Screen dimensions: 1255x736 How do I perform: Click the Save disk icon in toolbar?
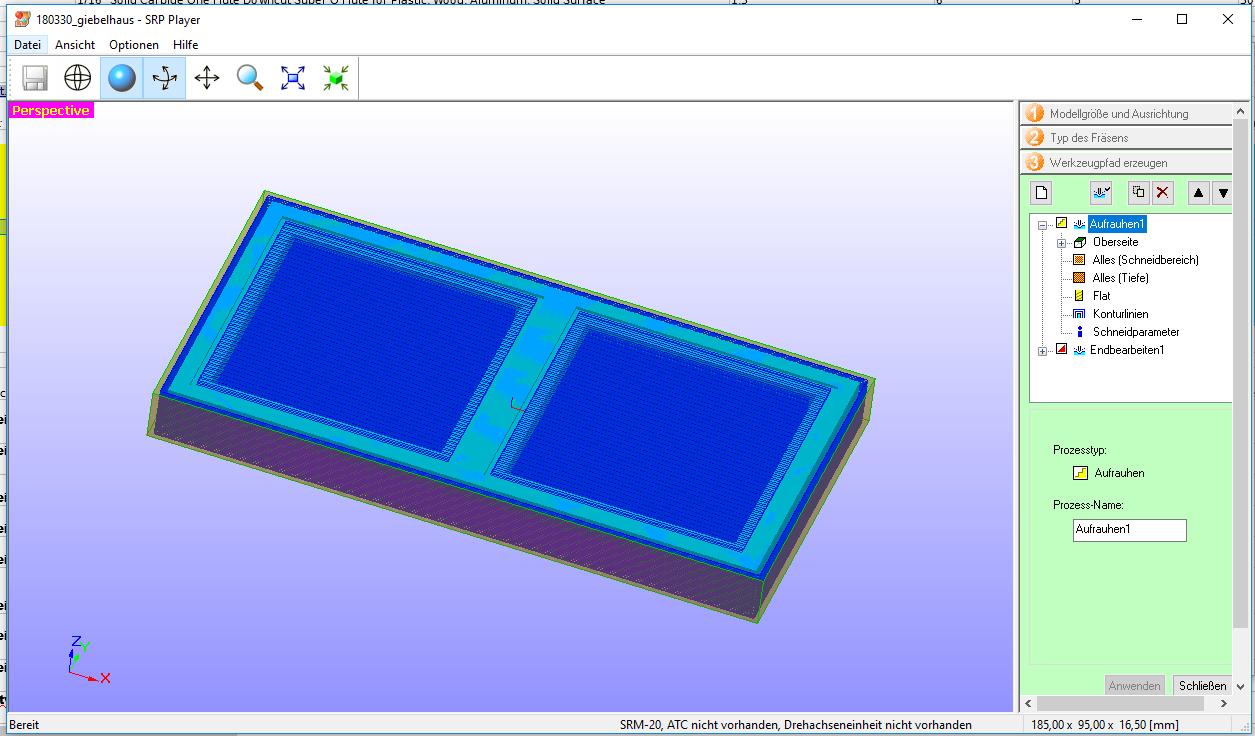pos(36,78)
